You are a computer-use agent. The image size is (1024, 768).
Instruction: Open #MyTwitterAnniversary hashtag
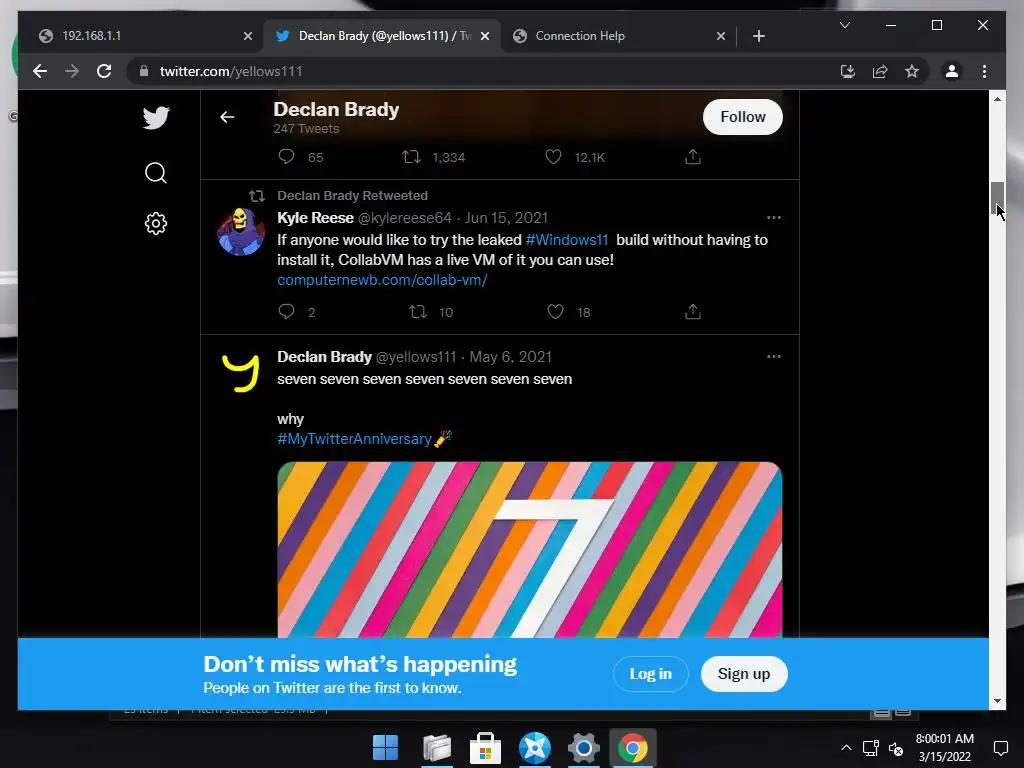354,438
